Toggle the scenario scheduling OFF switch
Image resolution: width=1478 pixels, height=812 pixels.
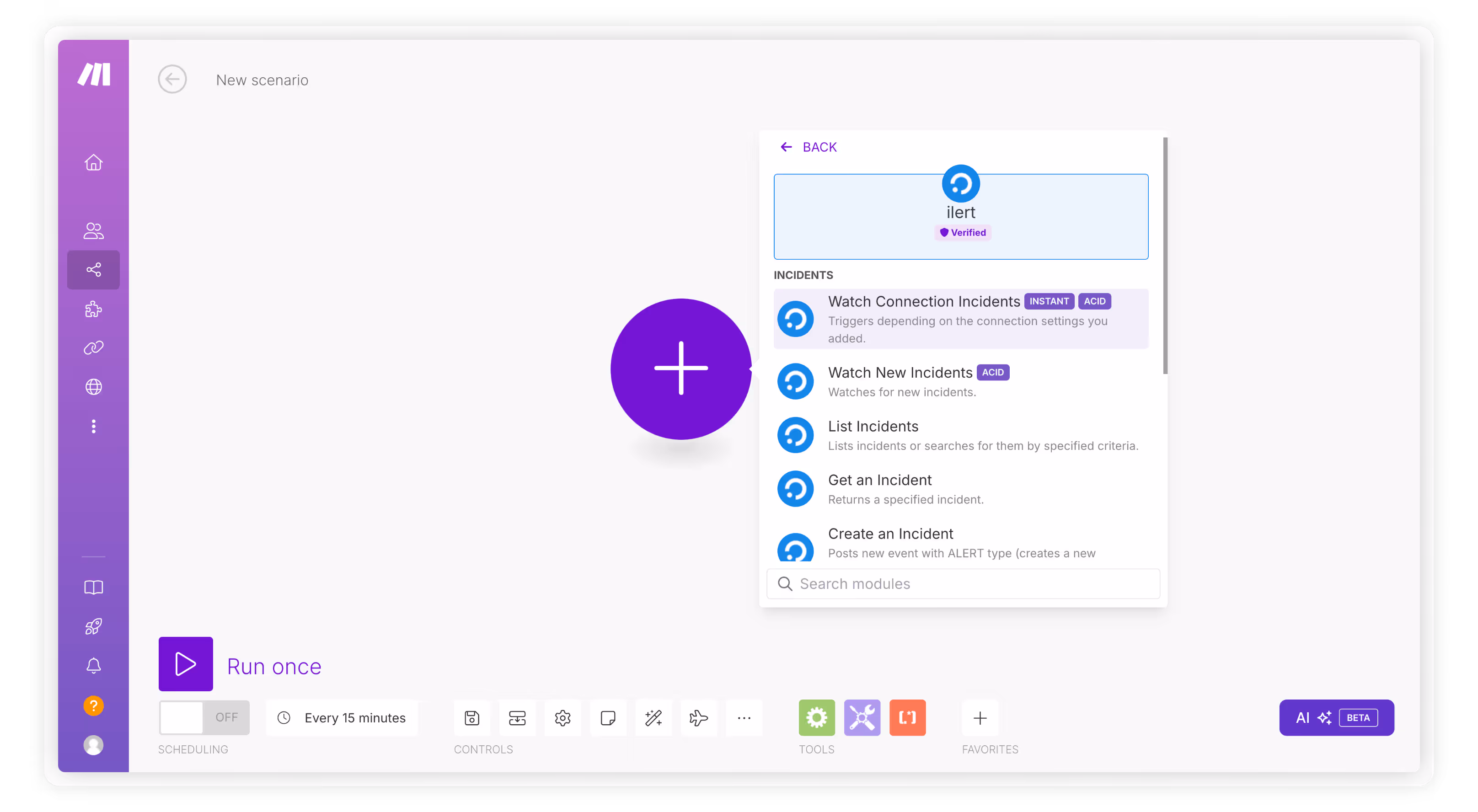pyautogui.click(x=204, y=717)
